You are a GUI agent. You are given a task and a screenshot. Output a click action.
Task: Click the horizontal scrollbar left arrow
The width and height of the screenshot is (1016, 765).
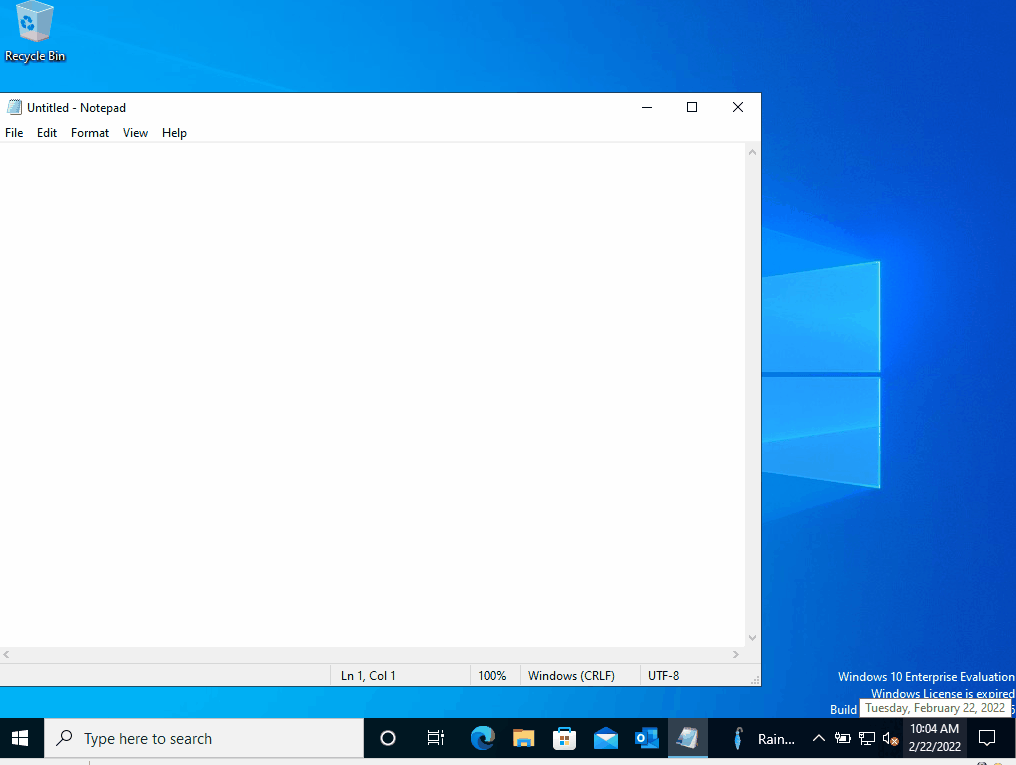click(x=6, y=654)
